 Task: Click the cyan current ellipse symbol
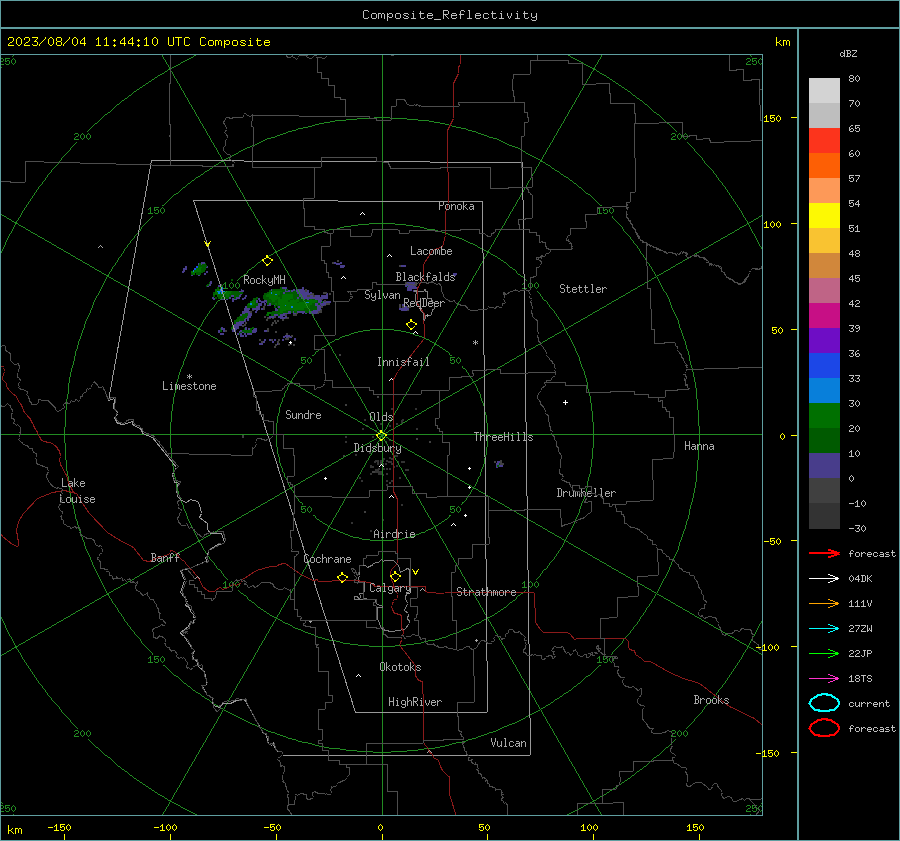click(824, 703)
